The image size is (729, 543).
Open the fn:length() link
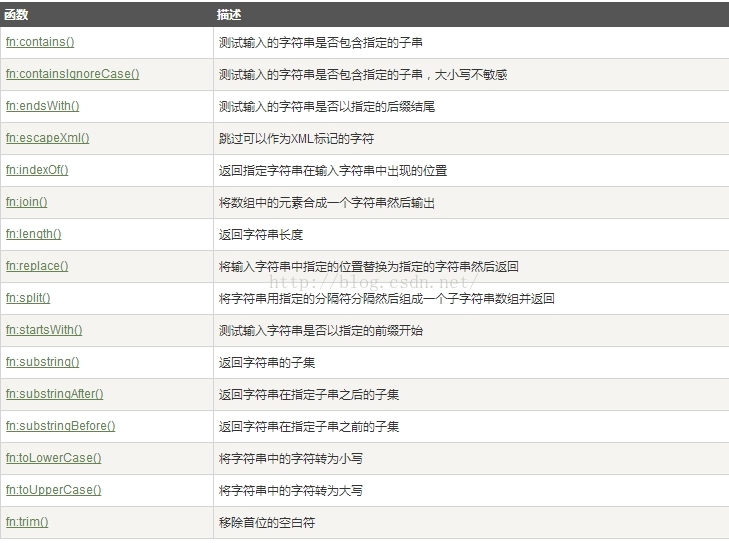(33, 234)
